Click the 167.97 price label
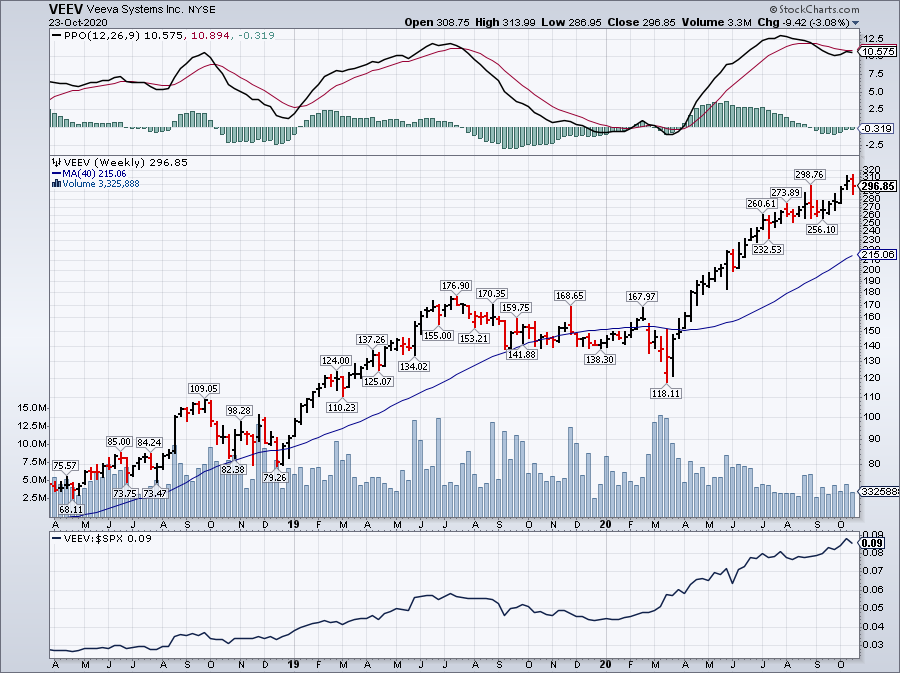The image size is (900, 673). pos(642,297)
